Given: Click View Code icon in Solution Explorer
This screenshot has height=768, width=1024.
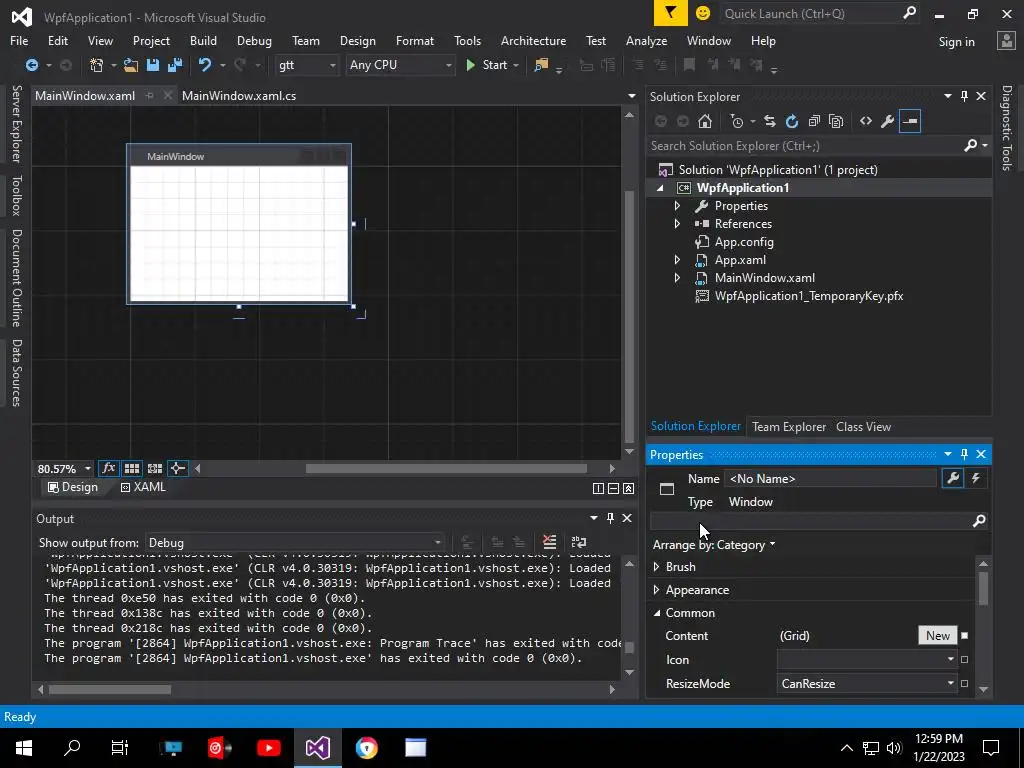Looking at the screenshot, I should point(866,121).
